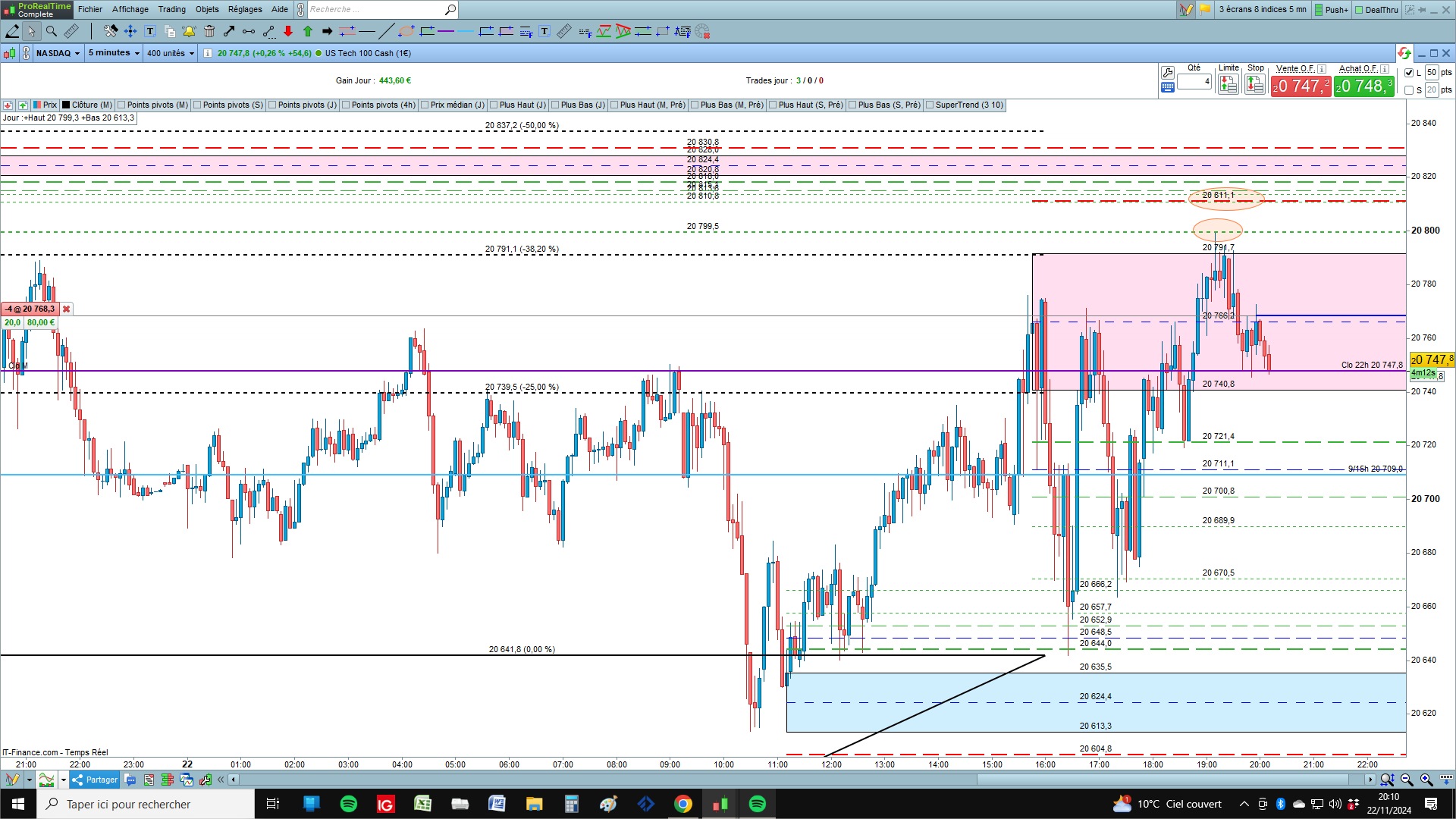Select the green up arrow tool
Screen dimensions: 1456x819
tap(308, 31)
